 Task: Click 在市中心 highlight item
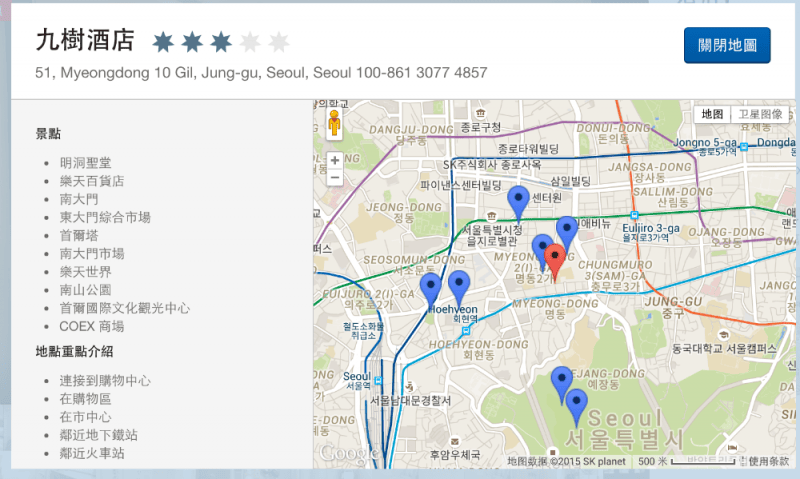pos(85,417)
